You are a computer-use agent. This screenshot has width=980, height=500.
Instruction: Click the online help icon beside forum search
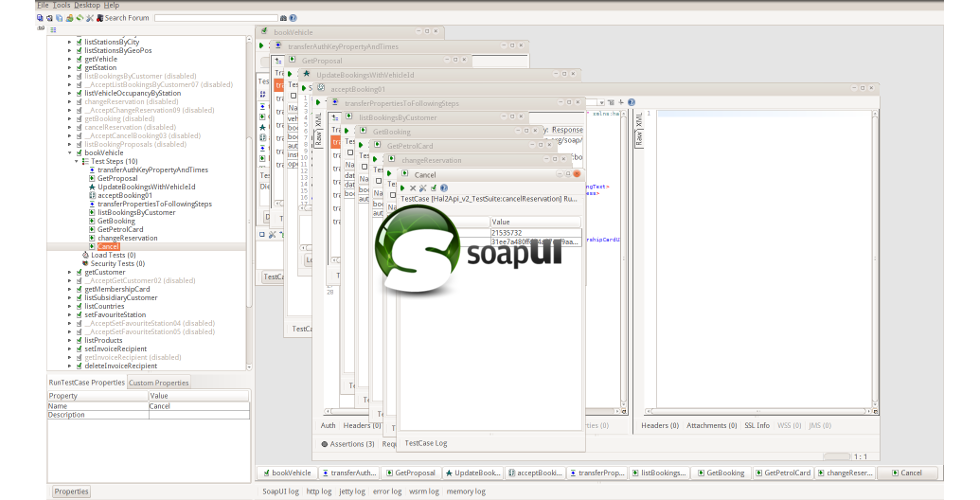coord(293,18)
